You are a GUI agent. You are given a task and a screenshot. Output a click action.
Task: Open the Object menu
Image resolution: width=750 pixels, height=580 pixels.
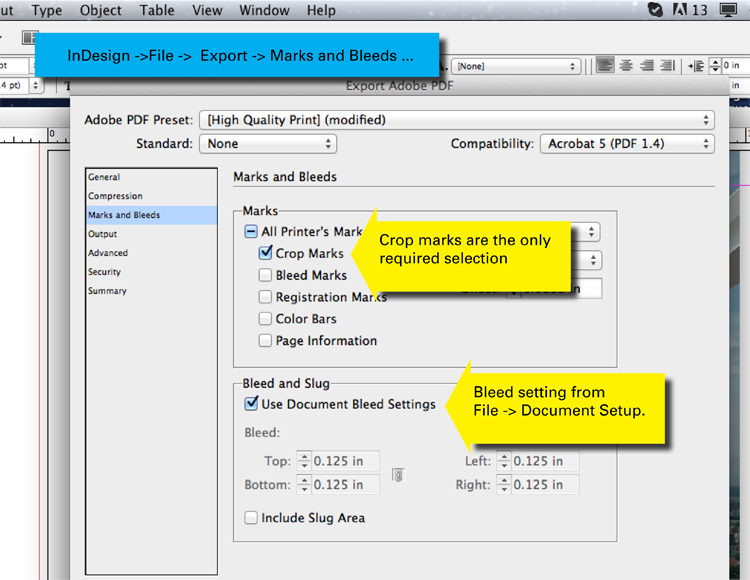coord(100,10)
